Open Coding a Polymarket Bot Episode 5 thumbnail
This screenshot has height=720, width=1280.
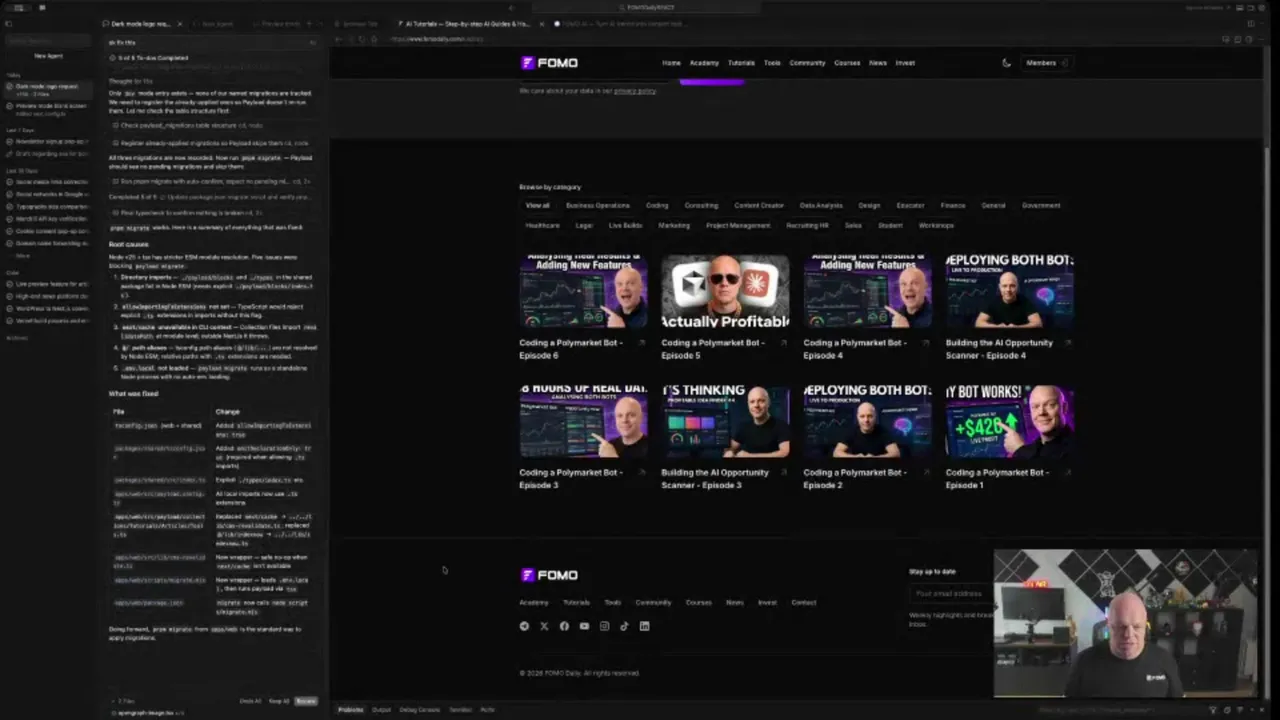click(x=726, y=291)
